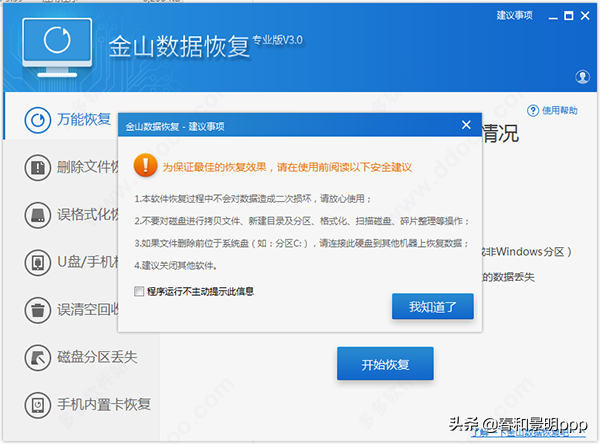Switch to 磁盘分区丢失 mode
This screenshot has height=444, width=600.
(x=81, y=357)
